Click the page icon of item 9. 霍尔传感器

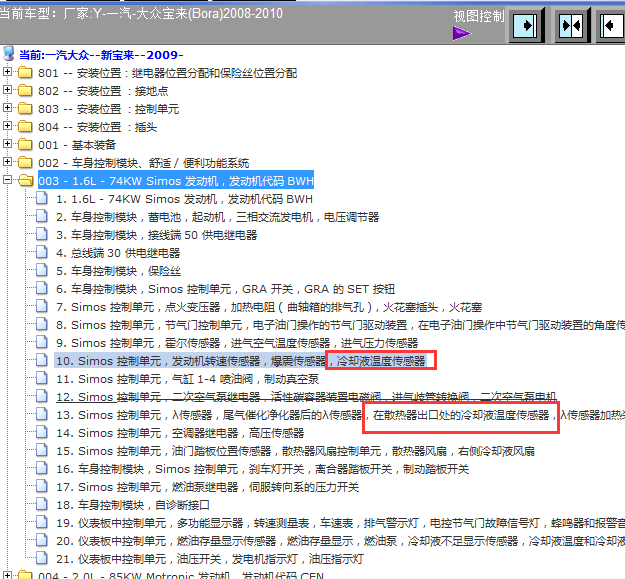(42, 342)
